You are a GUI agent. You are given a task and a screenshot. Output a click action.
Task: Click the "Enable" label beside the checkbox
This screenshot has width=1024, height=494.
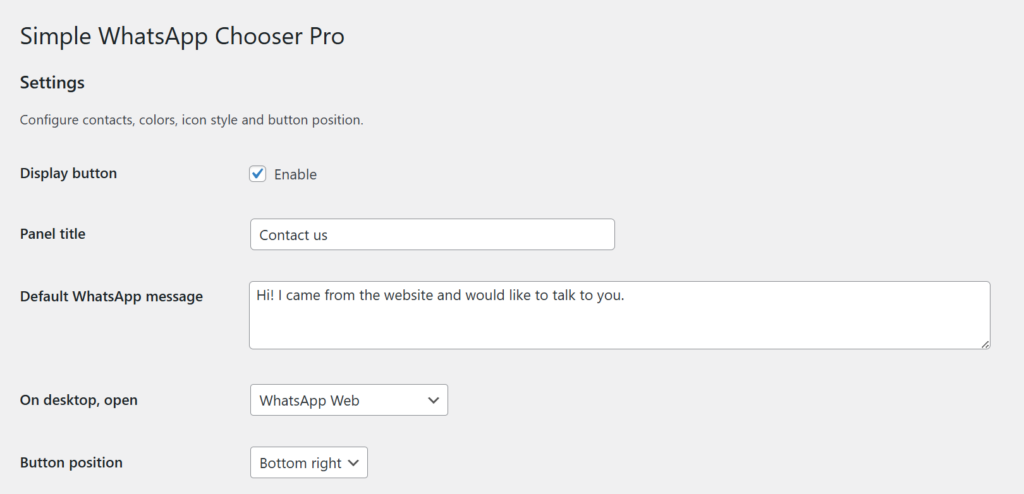295,175
